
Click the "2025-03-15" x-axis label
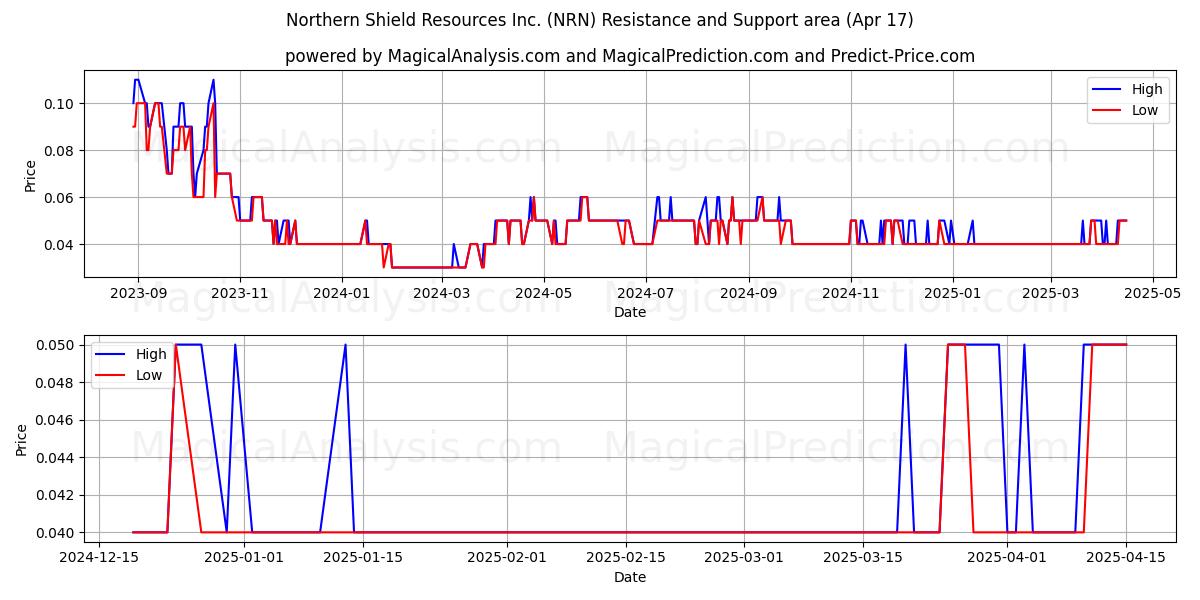point(863,558)
